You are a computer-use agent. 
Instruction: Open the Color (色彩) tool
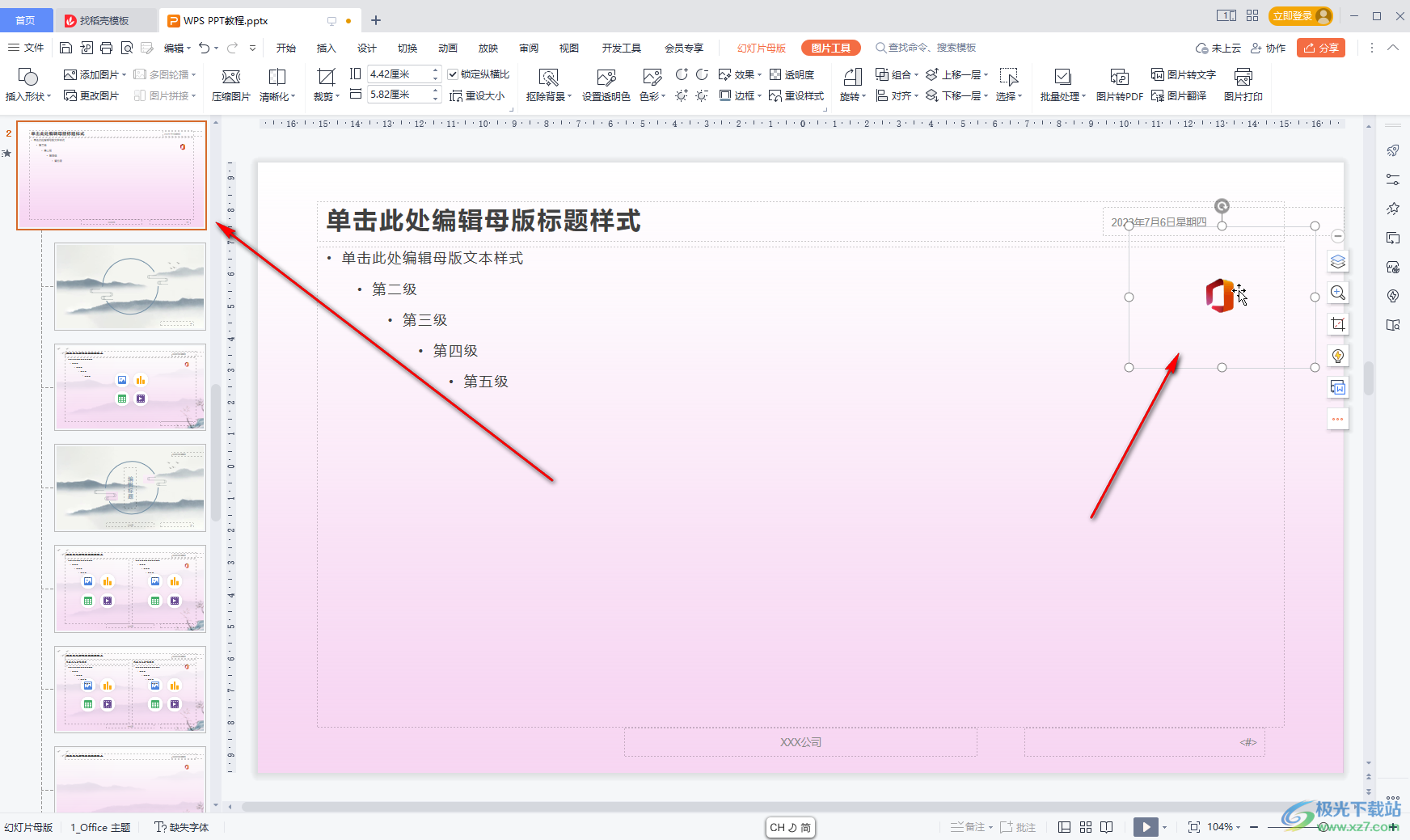pyautogui.click(x=652, y=85)
